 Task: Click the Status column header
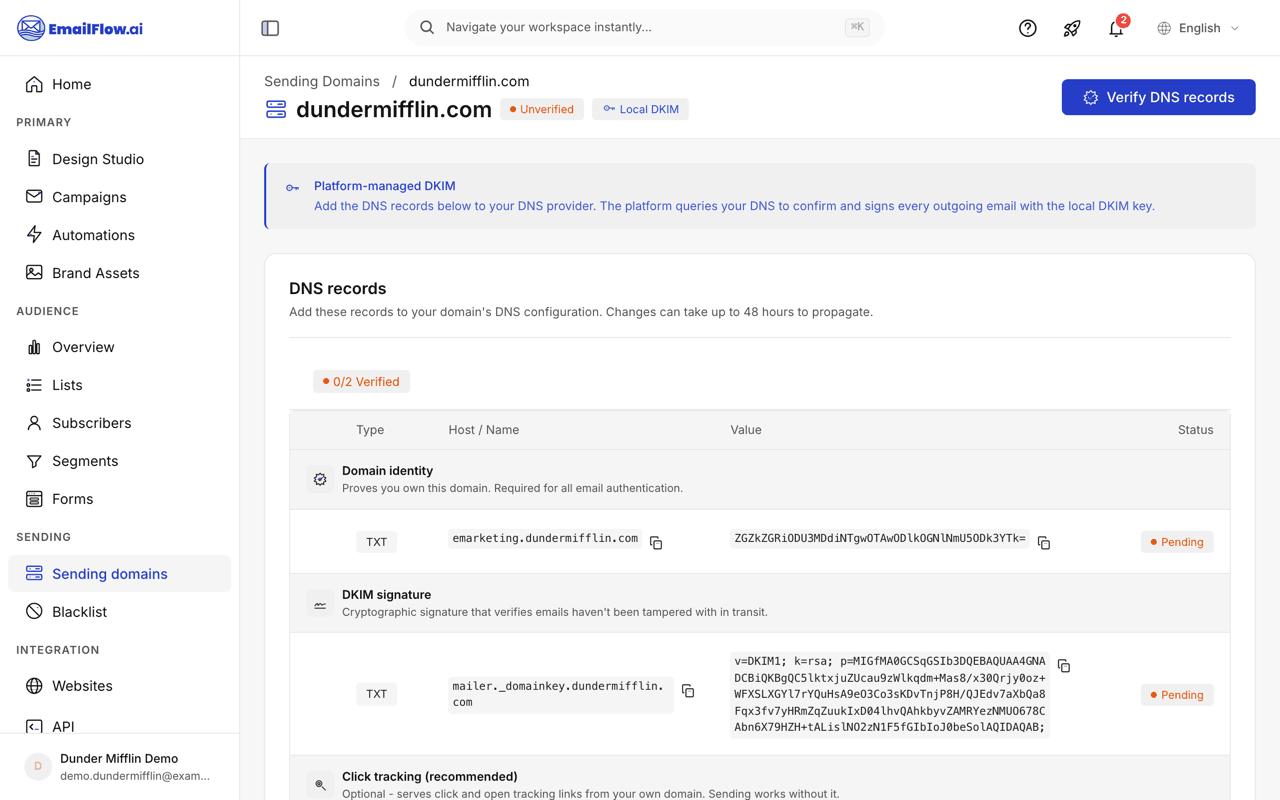[1195, 430]
